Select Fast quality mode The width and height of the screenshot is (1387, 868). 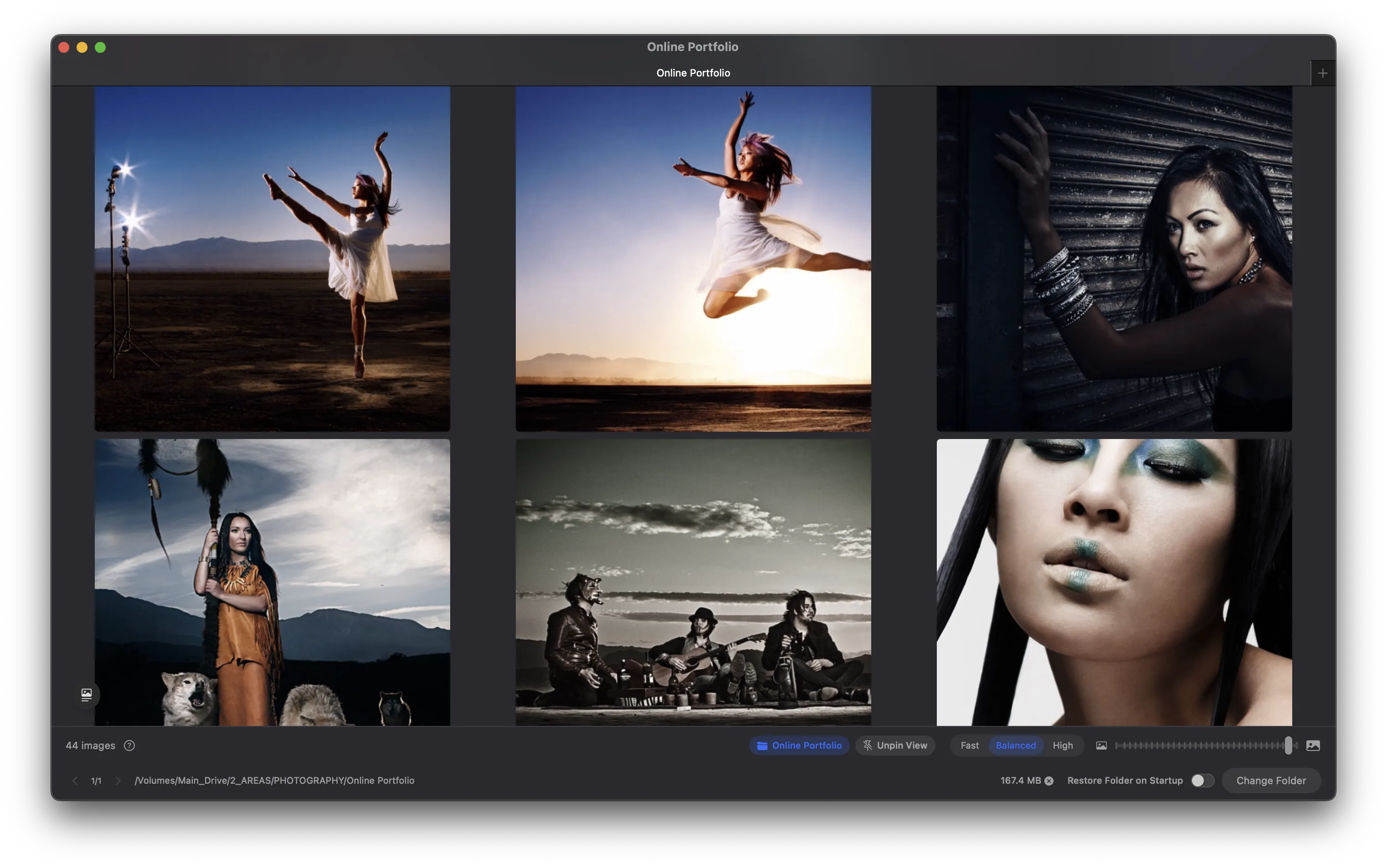pyautogui.click(x=970, y=745)
